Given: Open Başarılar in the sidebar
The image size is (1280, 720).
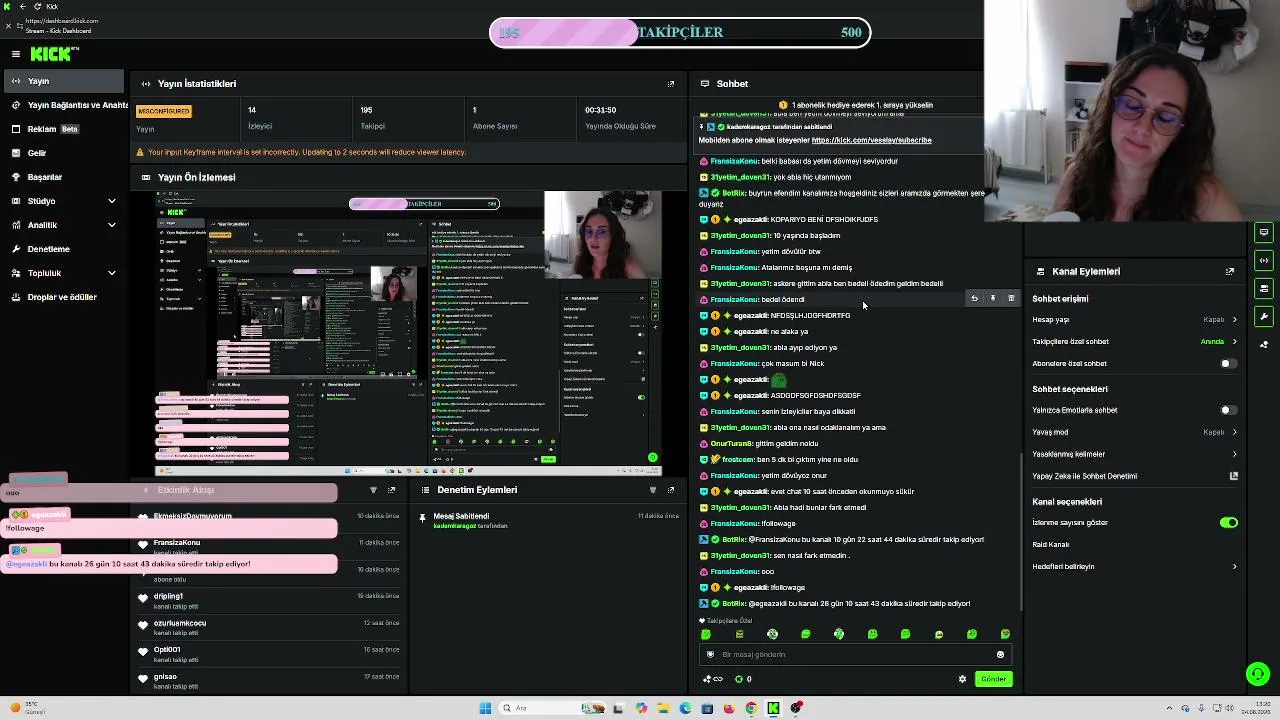Looking at the screenshot, I should (x=63, y=177).
